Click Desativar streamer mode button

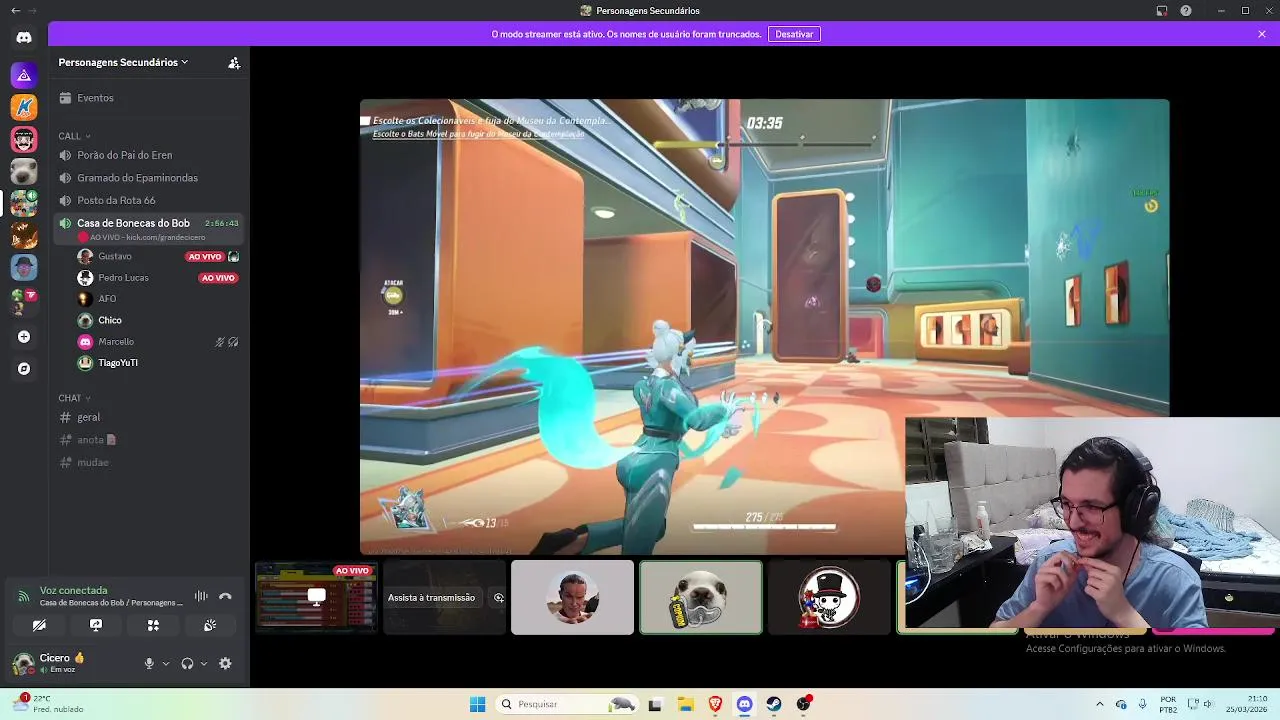click(x=794, y=34)
